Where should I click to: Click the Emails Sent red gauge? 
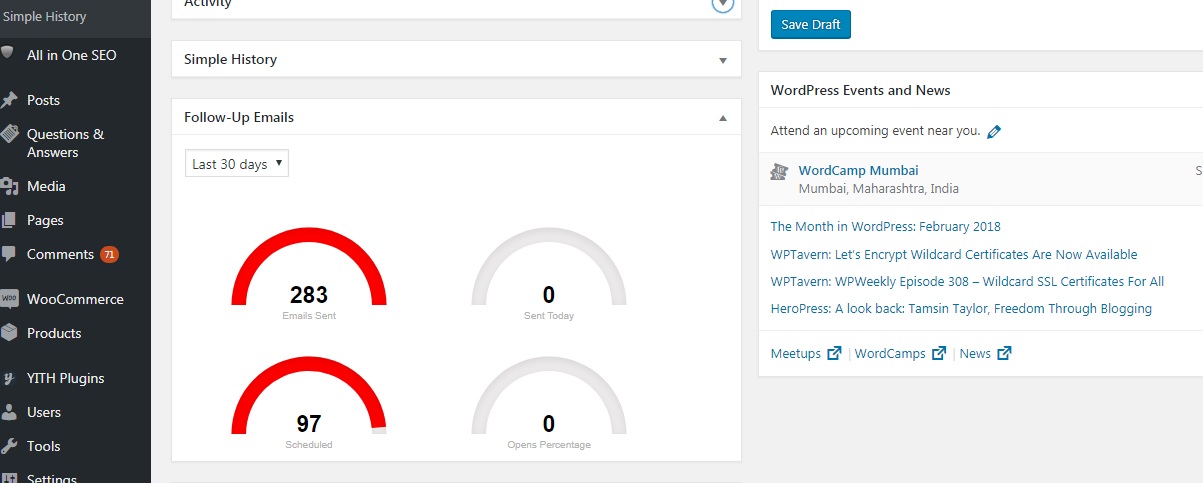tap(309, 268)
